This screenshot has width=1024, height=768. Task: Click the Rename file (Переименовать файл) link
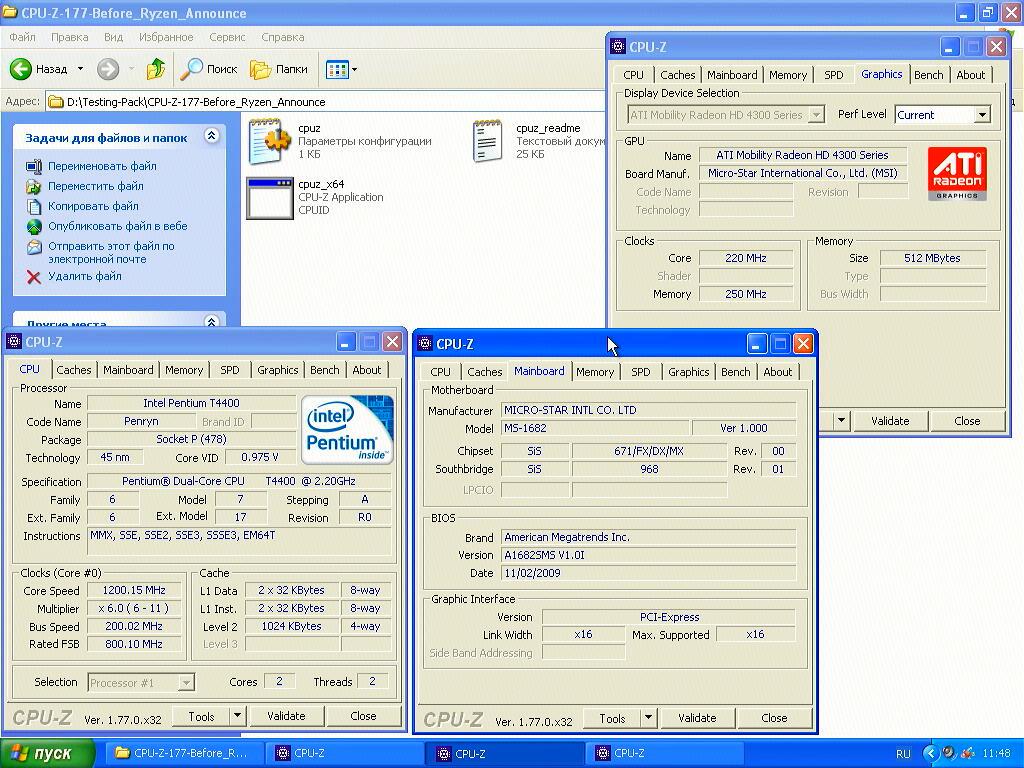coord(102,166)
